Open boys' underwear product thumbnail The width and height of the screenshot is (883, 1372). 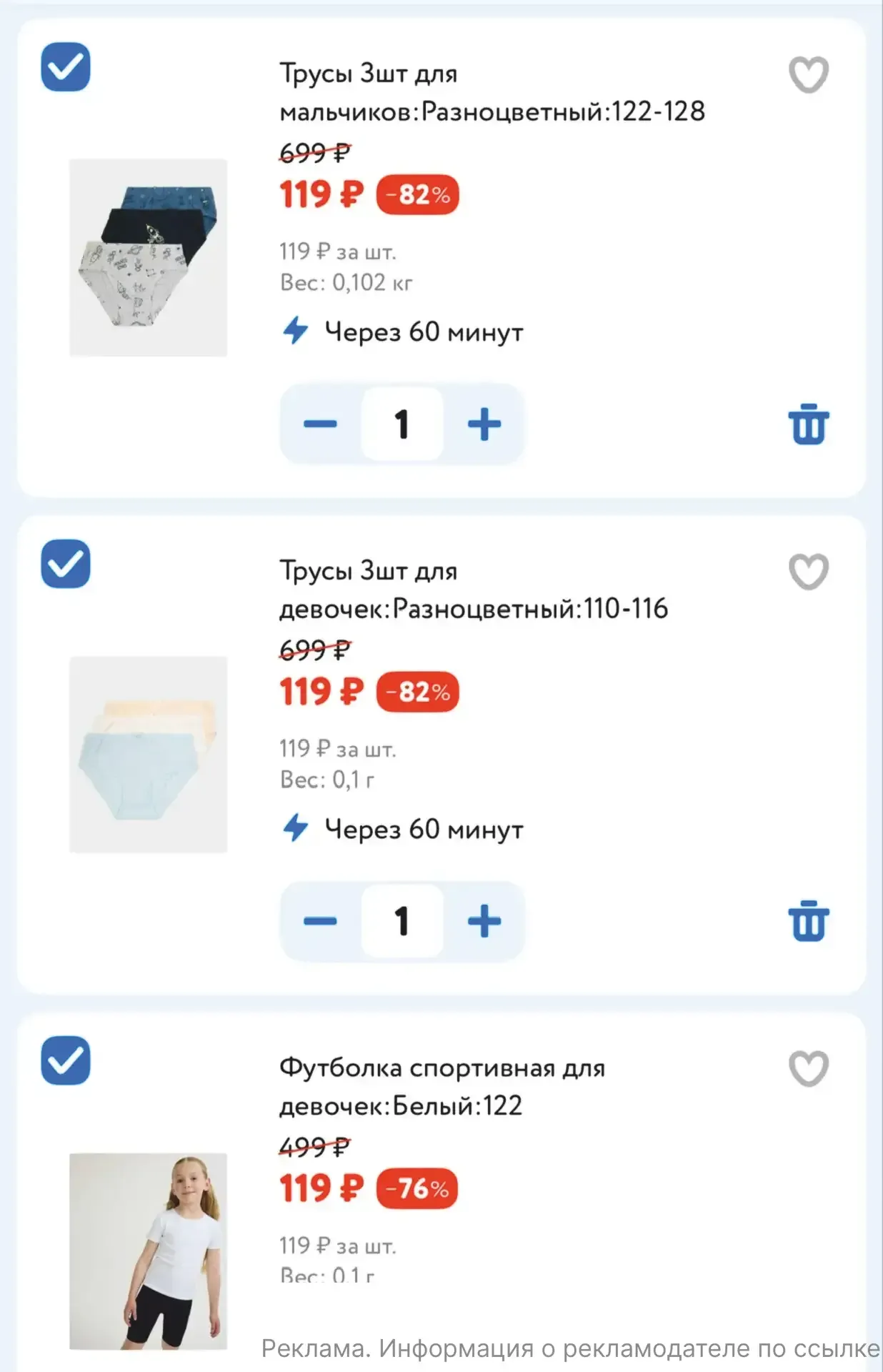[x=148, y=257]
